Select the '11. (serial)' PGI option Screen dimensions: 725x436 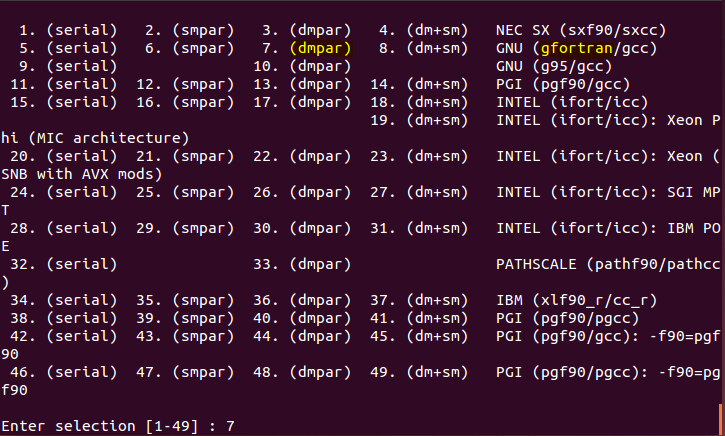pos(63,85)
